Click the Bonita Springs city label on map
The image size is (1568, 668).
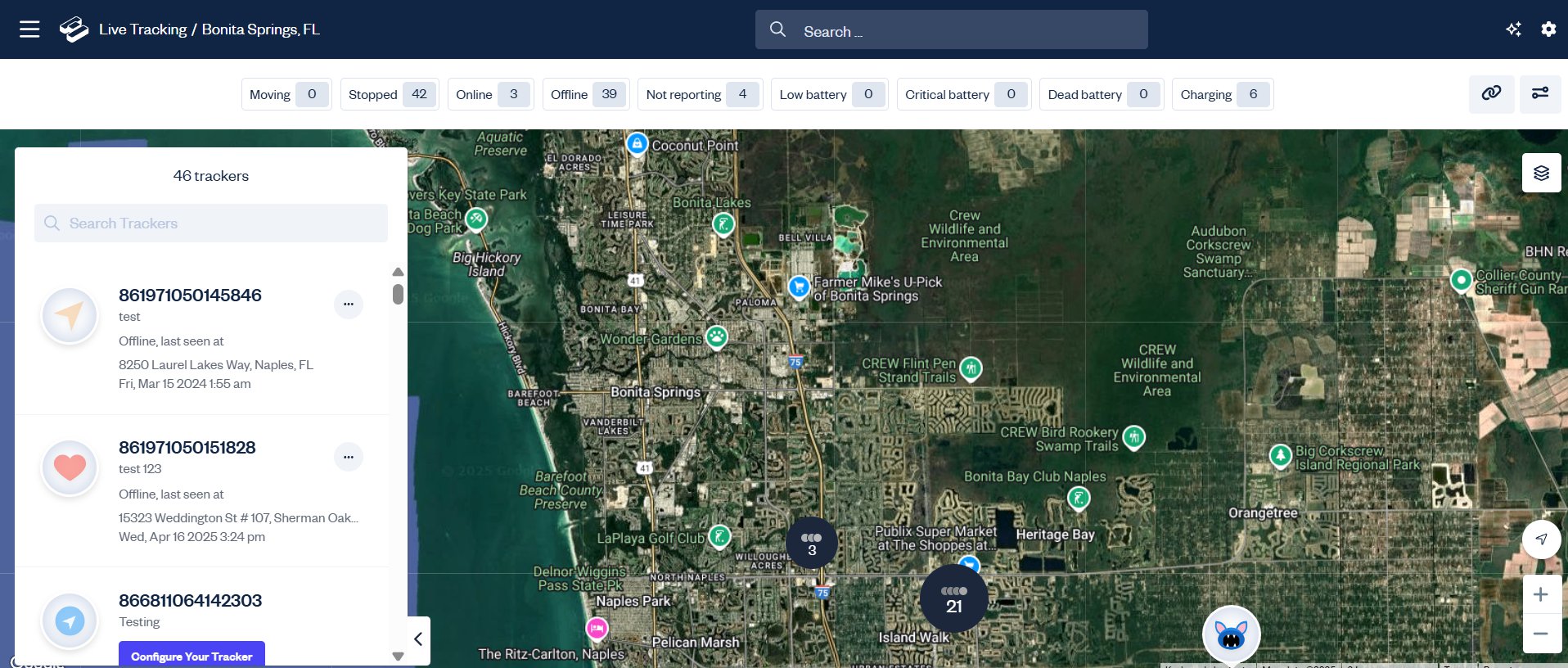(x=656, y=392)
